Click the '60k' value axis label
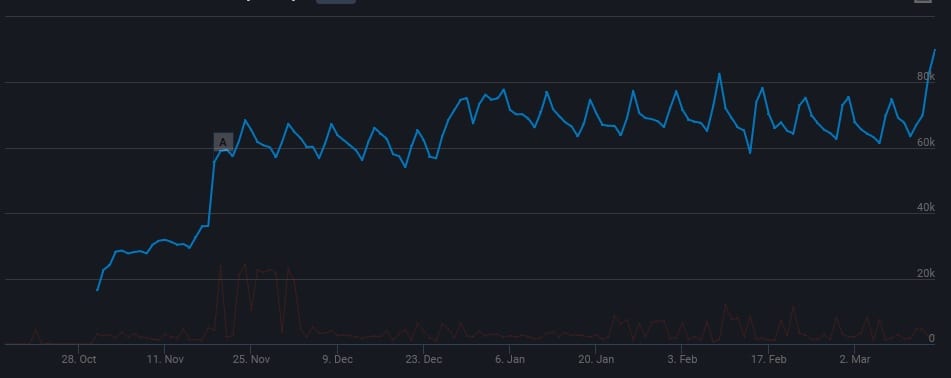 (926, 142)
